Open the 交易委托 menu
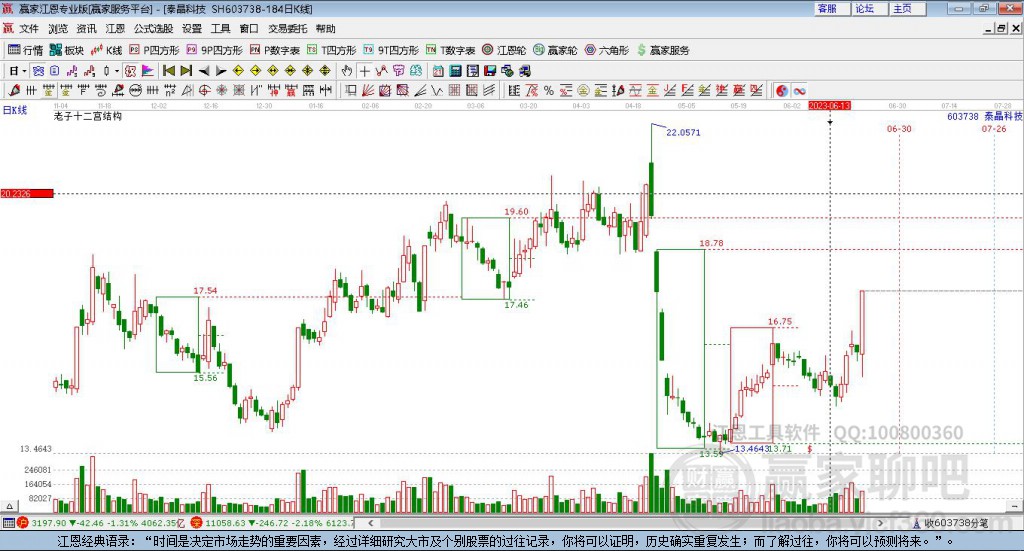The height and width of the screenshot is (551, 1024). (287, 29)
